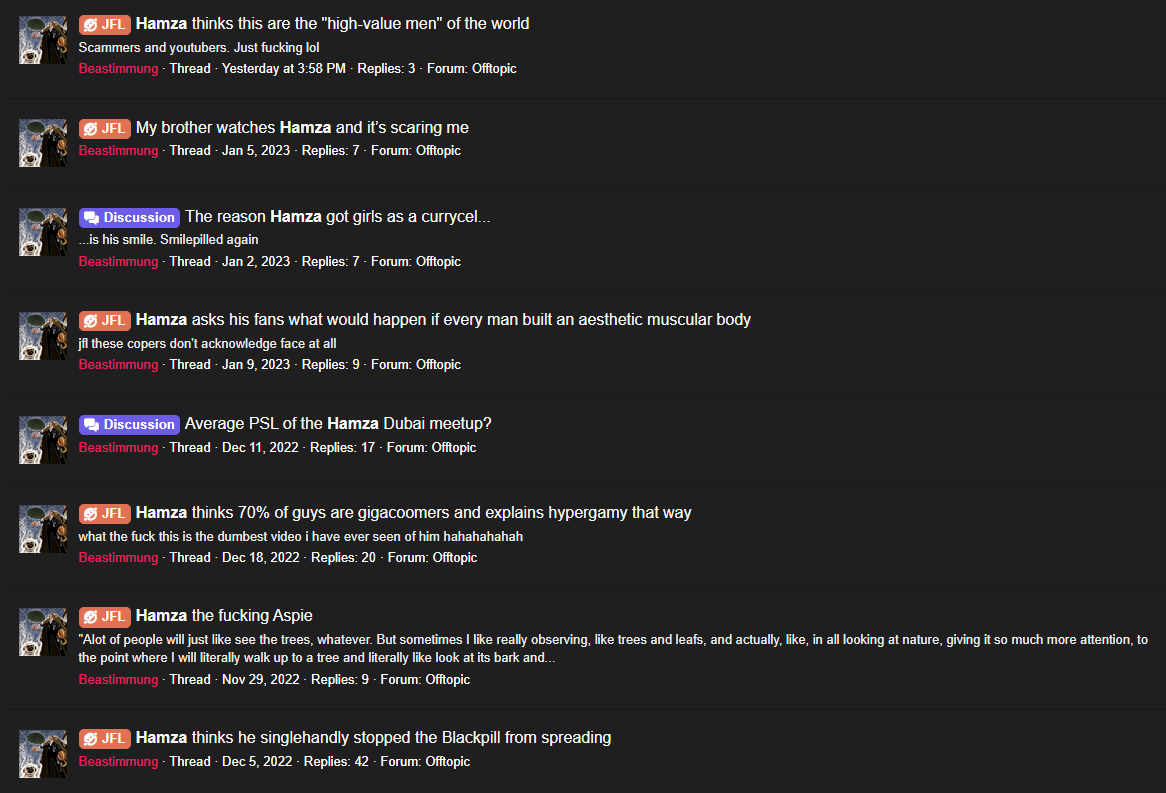Click JFL tag on 'stopped the Blackpill' thread
The width and height of the screenshot is (1166, 793).
pyautogui.click(x=105, y=739)
